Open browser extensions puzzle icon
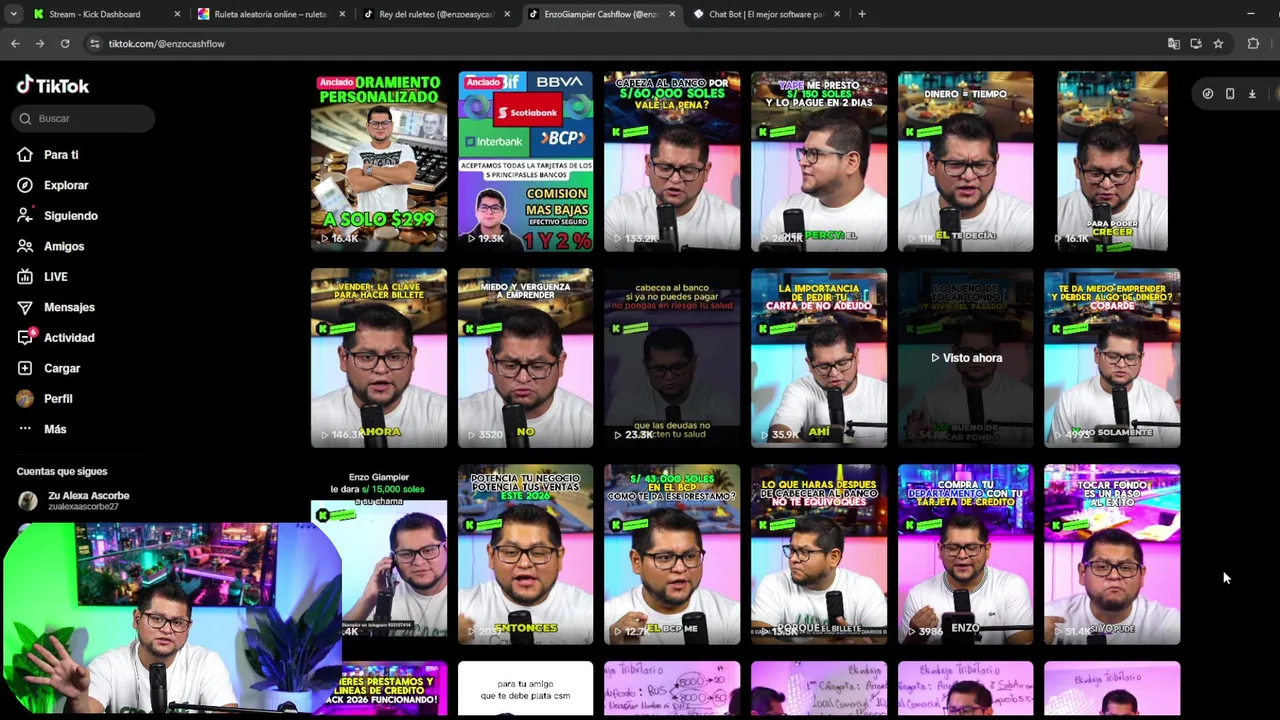Viewport: 1280px width, 720px height. pos(1253,44)
